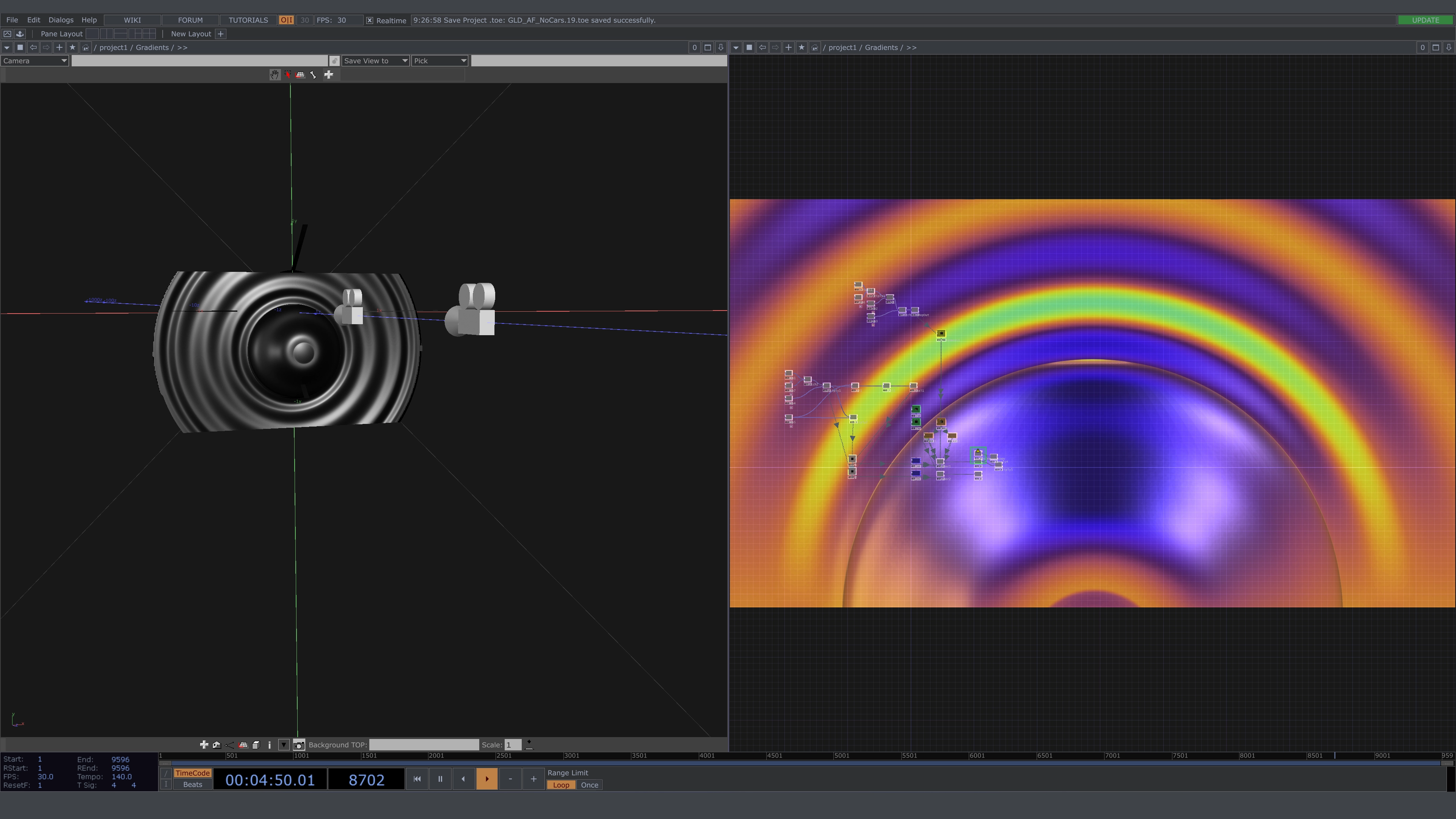Viewport: 1456px width, 819px height.
Task: Click the Background TOP input field
Action: [x=424, y=745]
